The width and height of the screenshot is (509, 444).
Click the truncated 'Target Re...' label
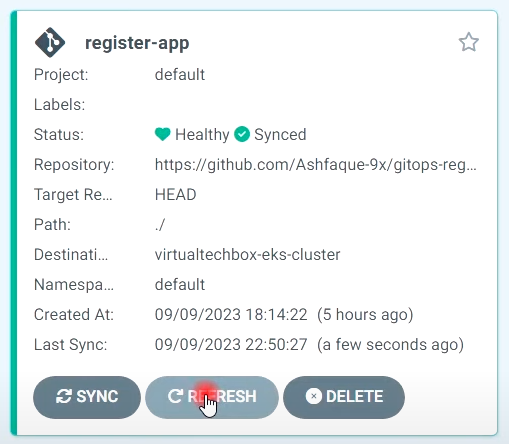tap(73, 195)
